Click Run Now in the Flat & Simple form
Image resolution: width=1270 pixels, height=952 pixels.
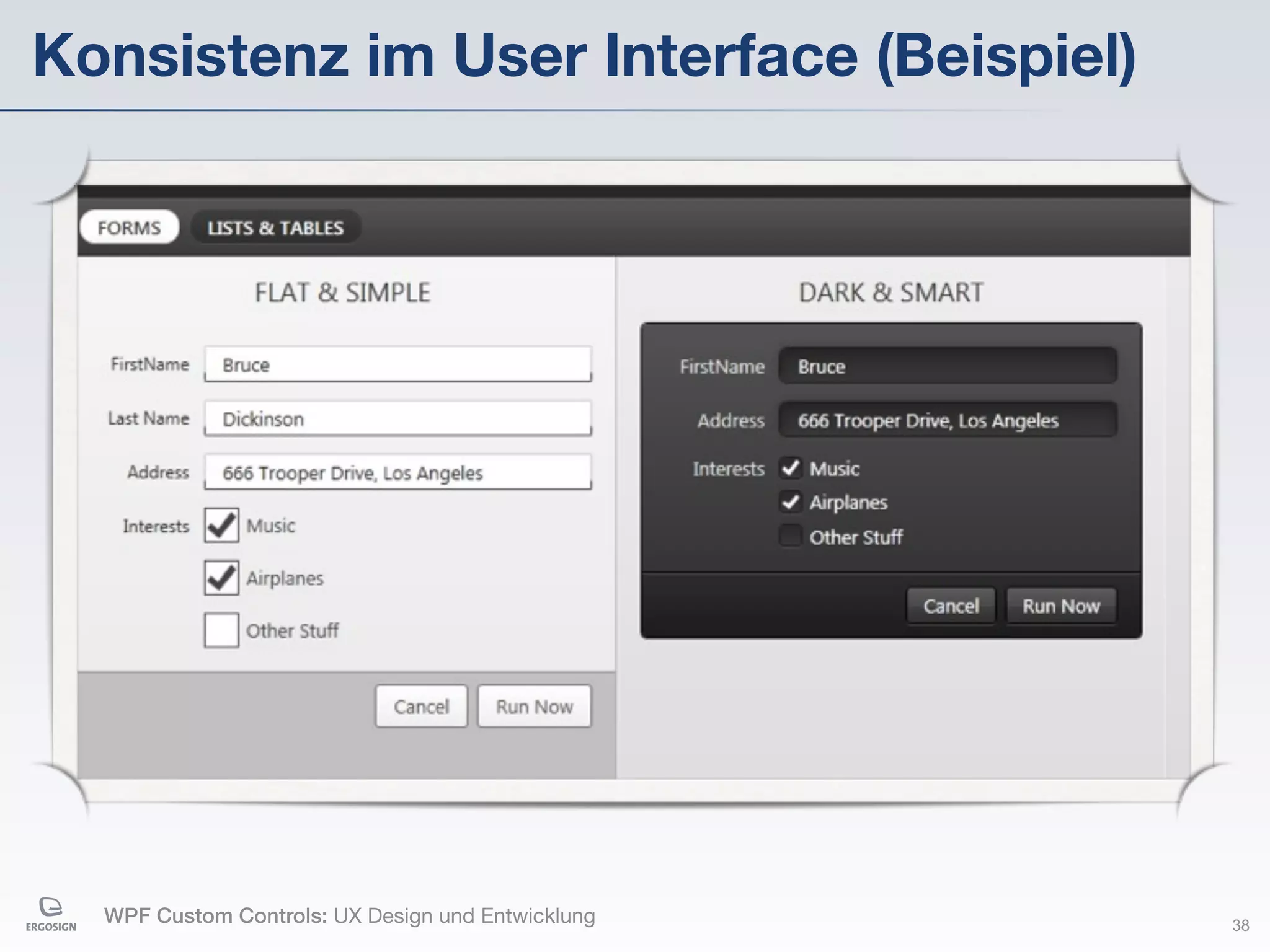click(x=535, y=706)
